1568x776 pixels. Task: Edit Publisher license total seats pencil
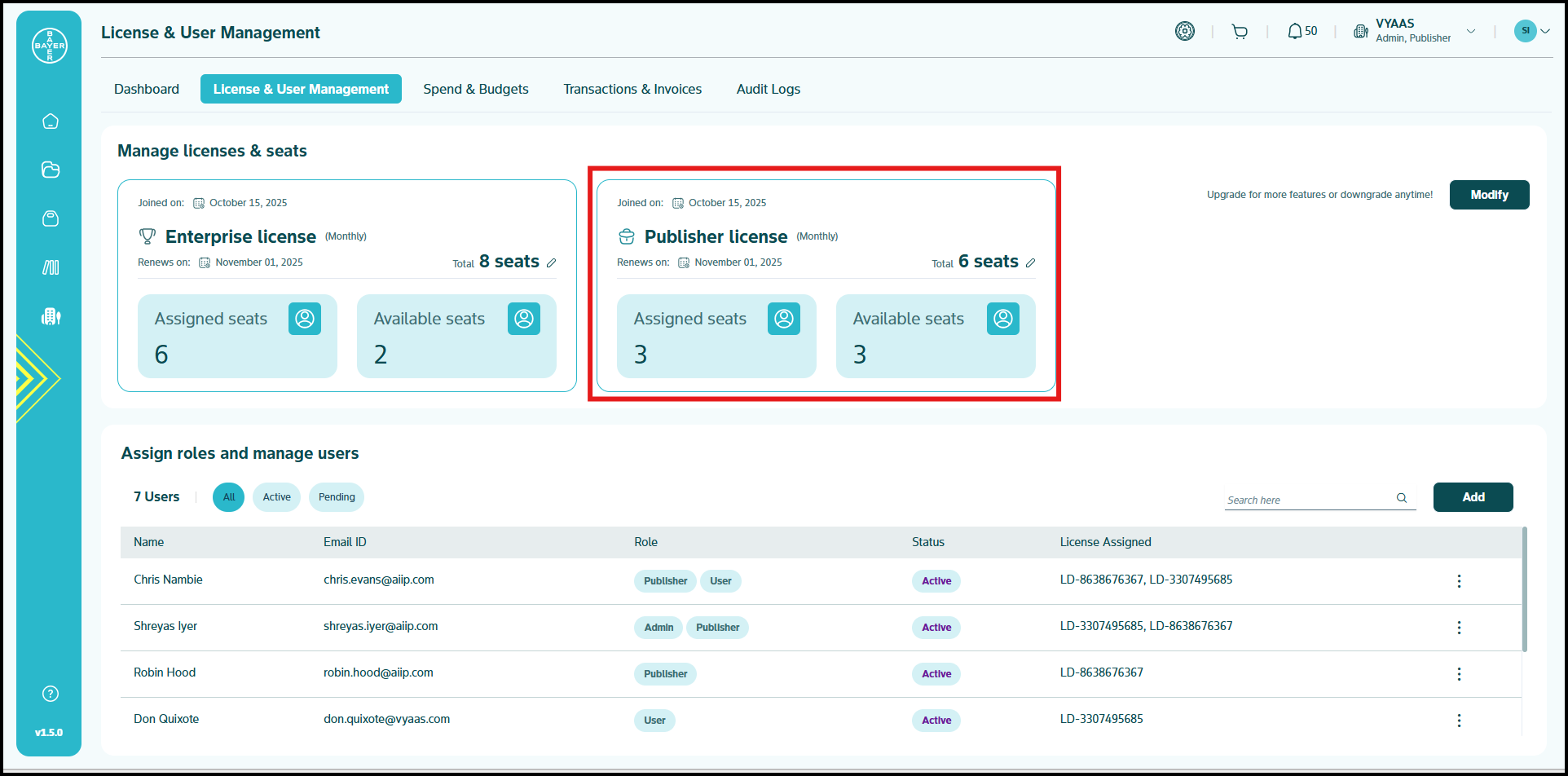1031,262
